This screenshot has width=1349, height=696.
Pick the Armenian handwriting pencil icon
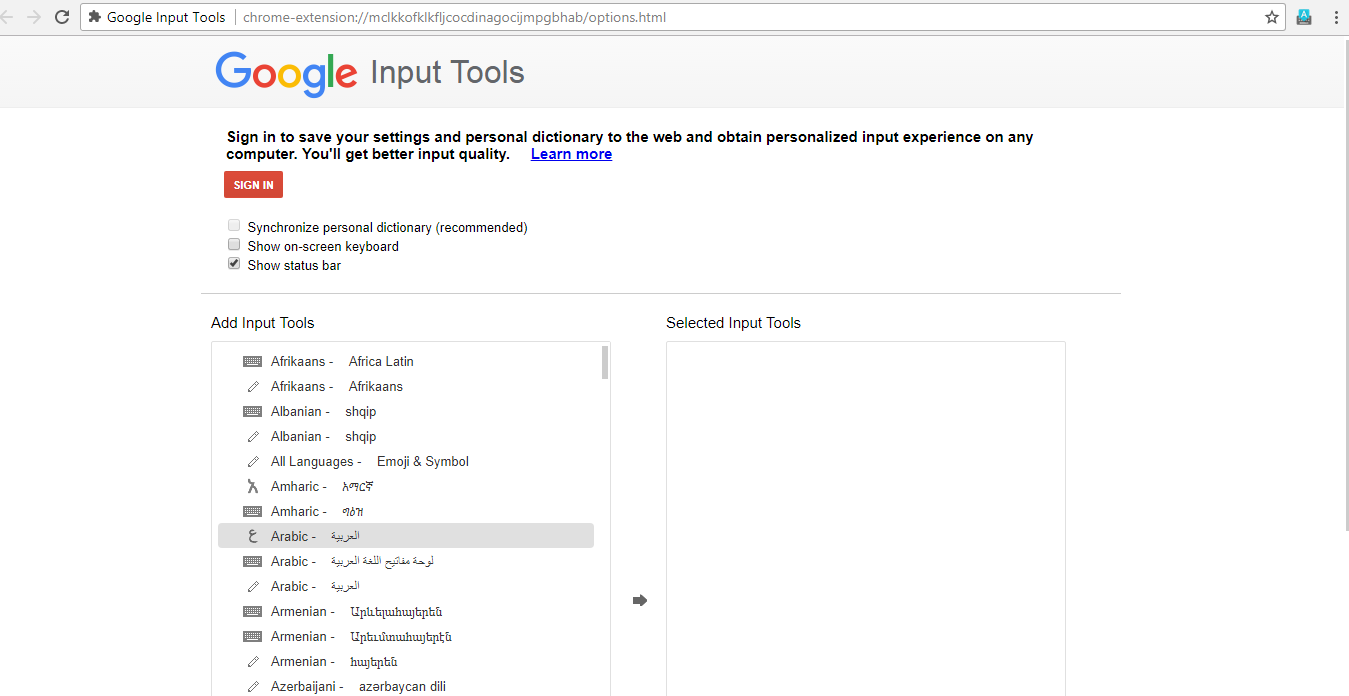[253, 662]
